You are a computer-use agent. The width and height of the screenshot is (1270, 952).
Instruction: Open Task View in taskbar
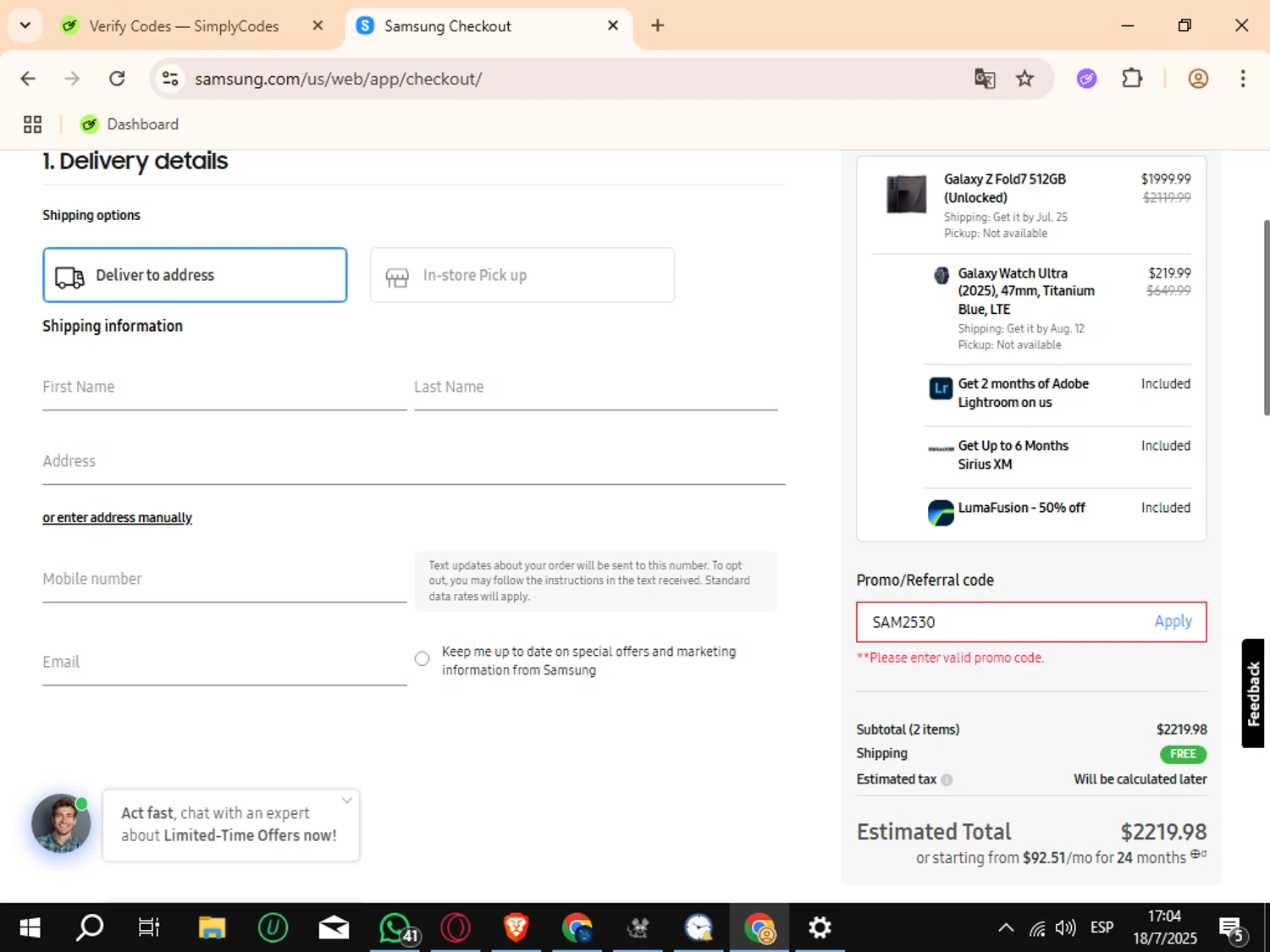(x=149, y=928)
